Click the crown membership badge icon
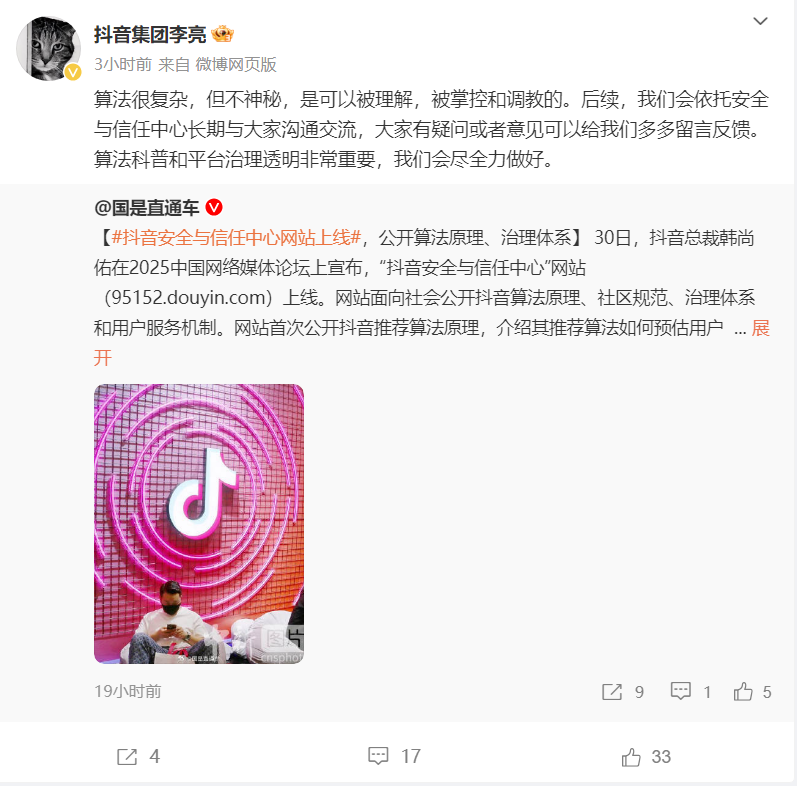The image size is (797, 786). point(222,35)
